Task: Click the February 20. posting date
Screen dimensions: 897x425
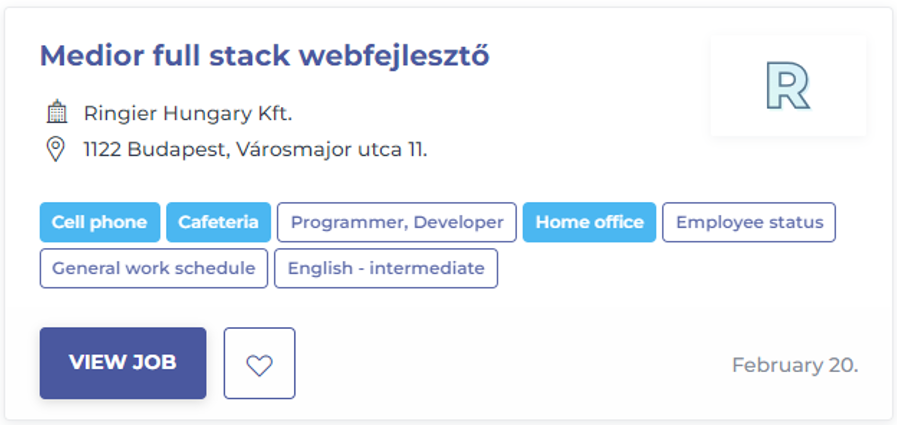Action: (x=794, y=365)
